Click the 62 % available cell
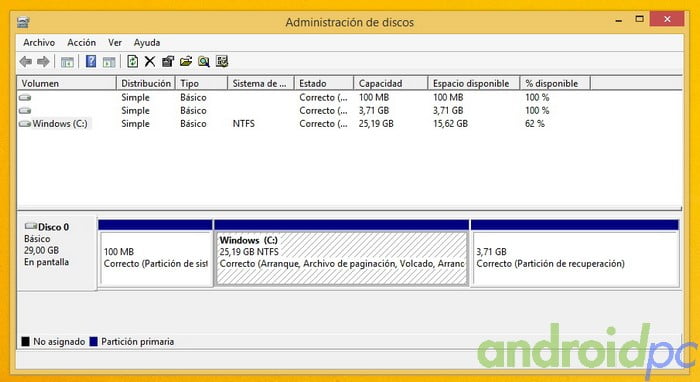The width and height of the screenshot is (700, 382). pyautogui.click(x=535, y=124)
